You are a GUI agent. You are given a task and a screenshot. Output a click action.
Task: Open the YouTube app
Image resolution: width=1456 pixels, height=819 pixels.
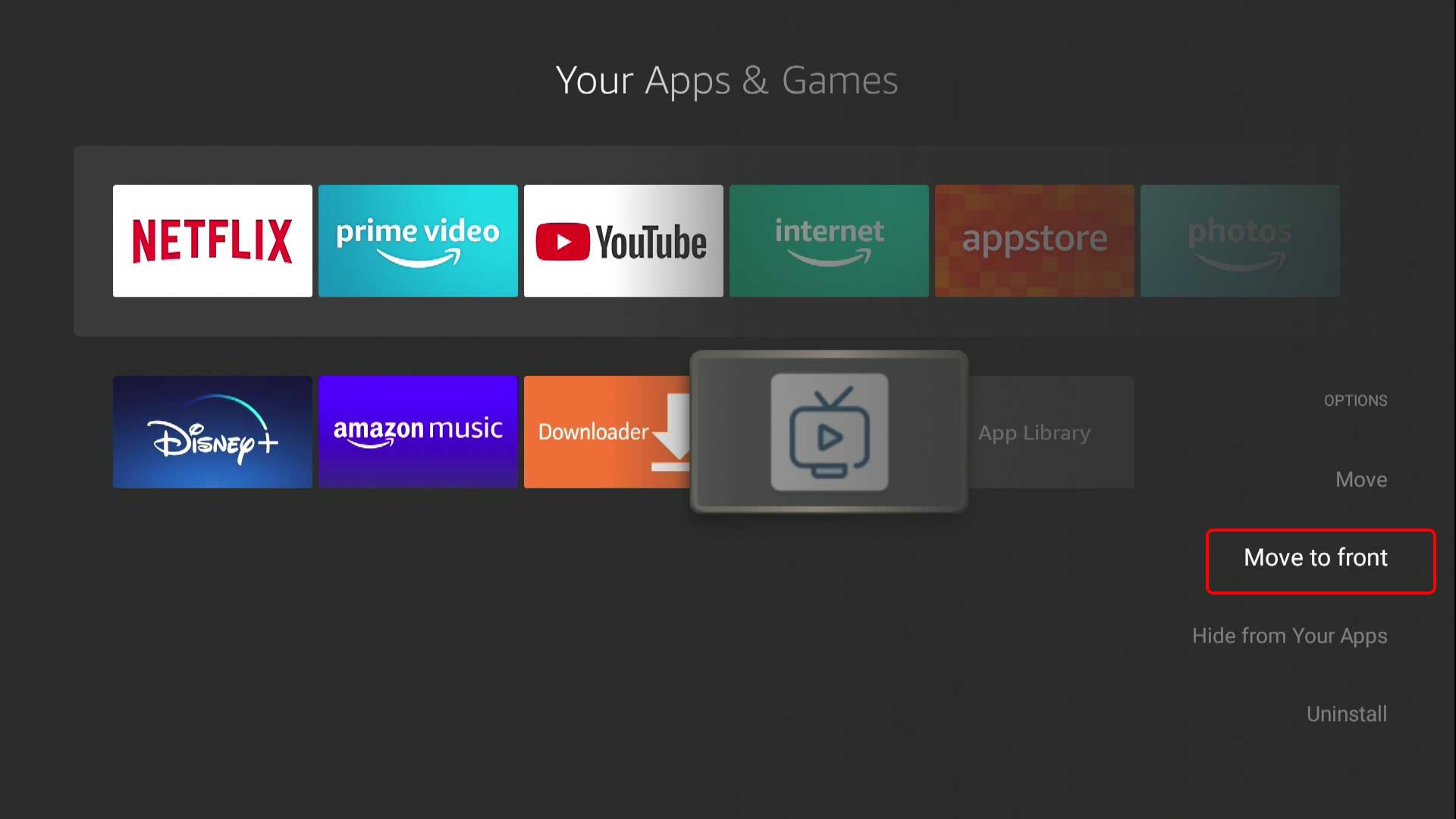point(623,240)
